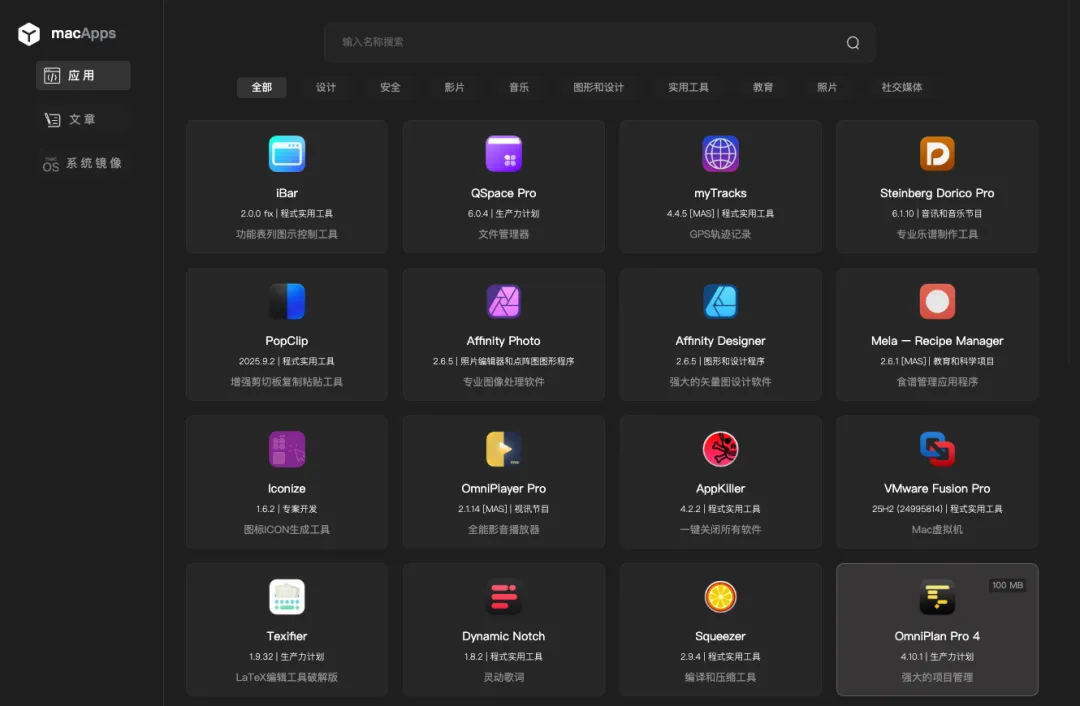
Task: Select the 设计 category tab
Action: pyautogui.click(x=326, y=87)
